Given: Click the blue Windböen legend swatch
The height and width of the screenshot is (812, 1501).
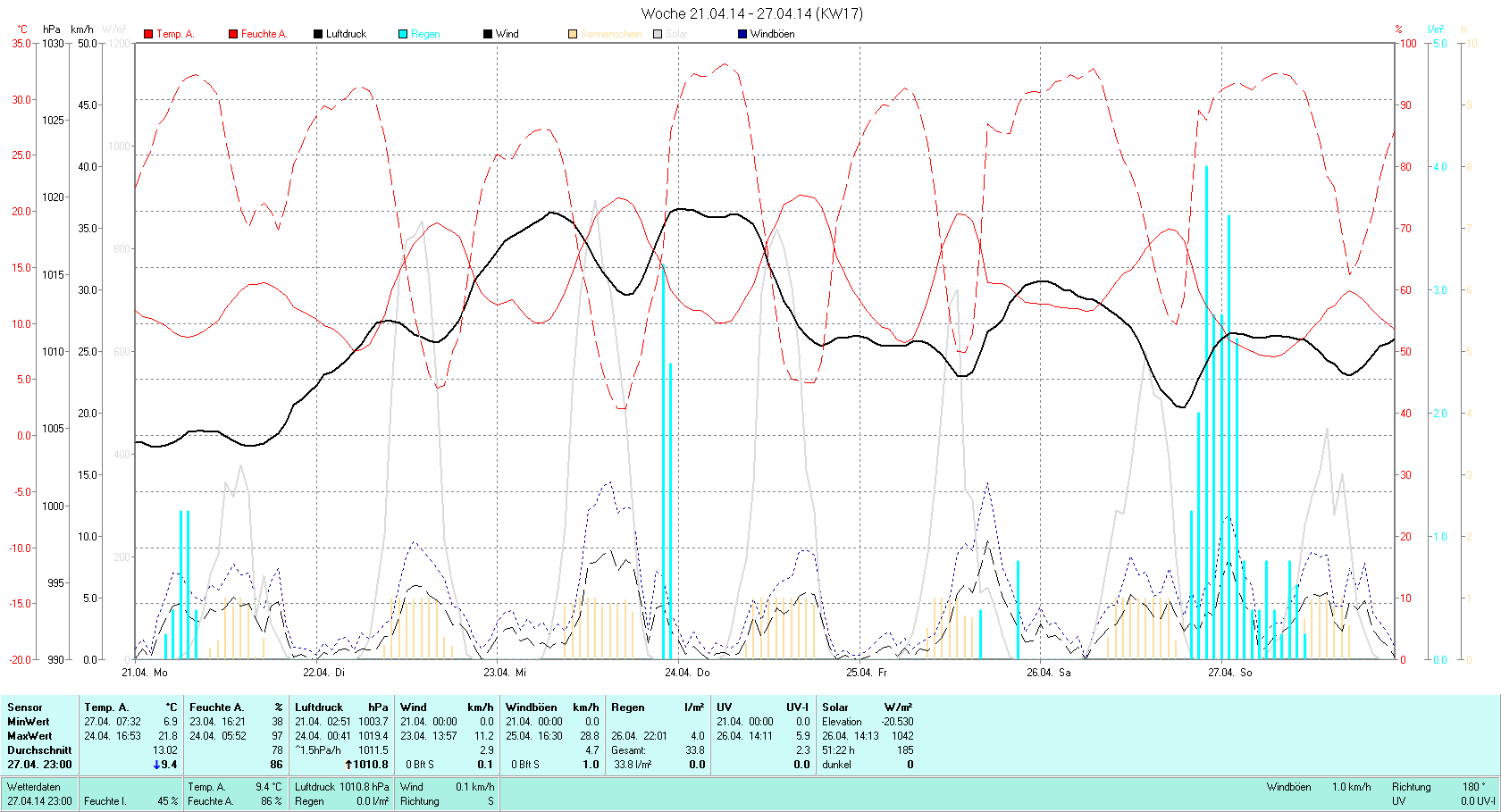Looking at the screenshot, I should click(742, 34).
